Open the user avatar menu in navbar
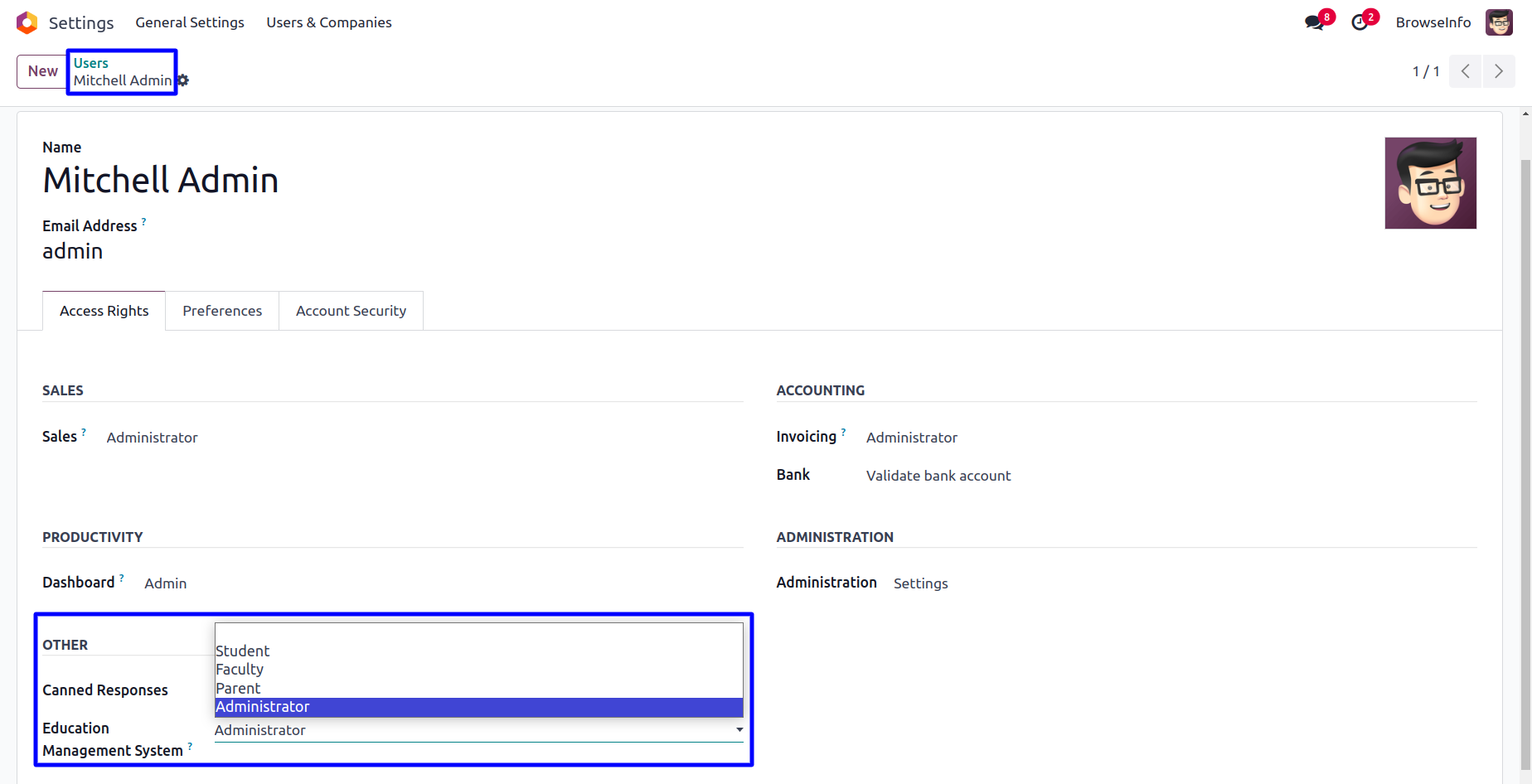Image resolution: width=1532 pixels, height=784 pixels. (1499, 22)
